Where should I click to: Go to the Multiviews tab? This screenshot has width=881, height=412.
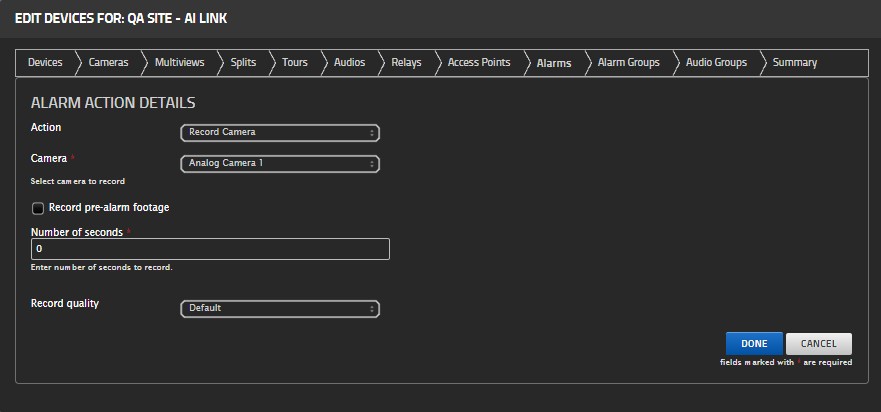(179, 63)
